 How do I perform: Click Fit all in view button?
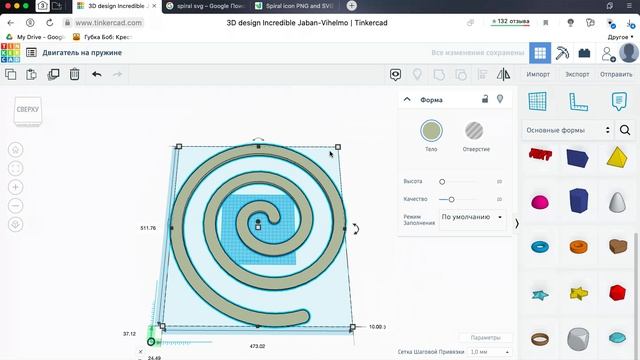[16, 169]
